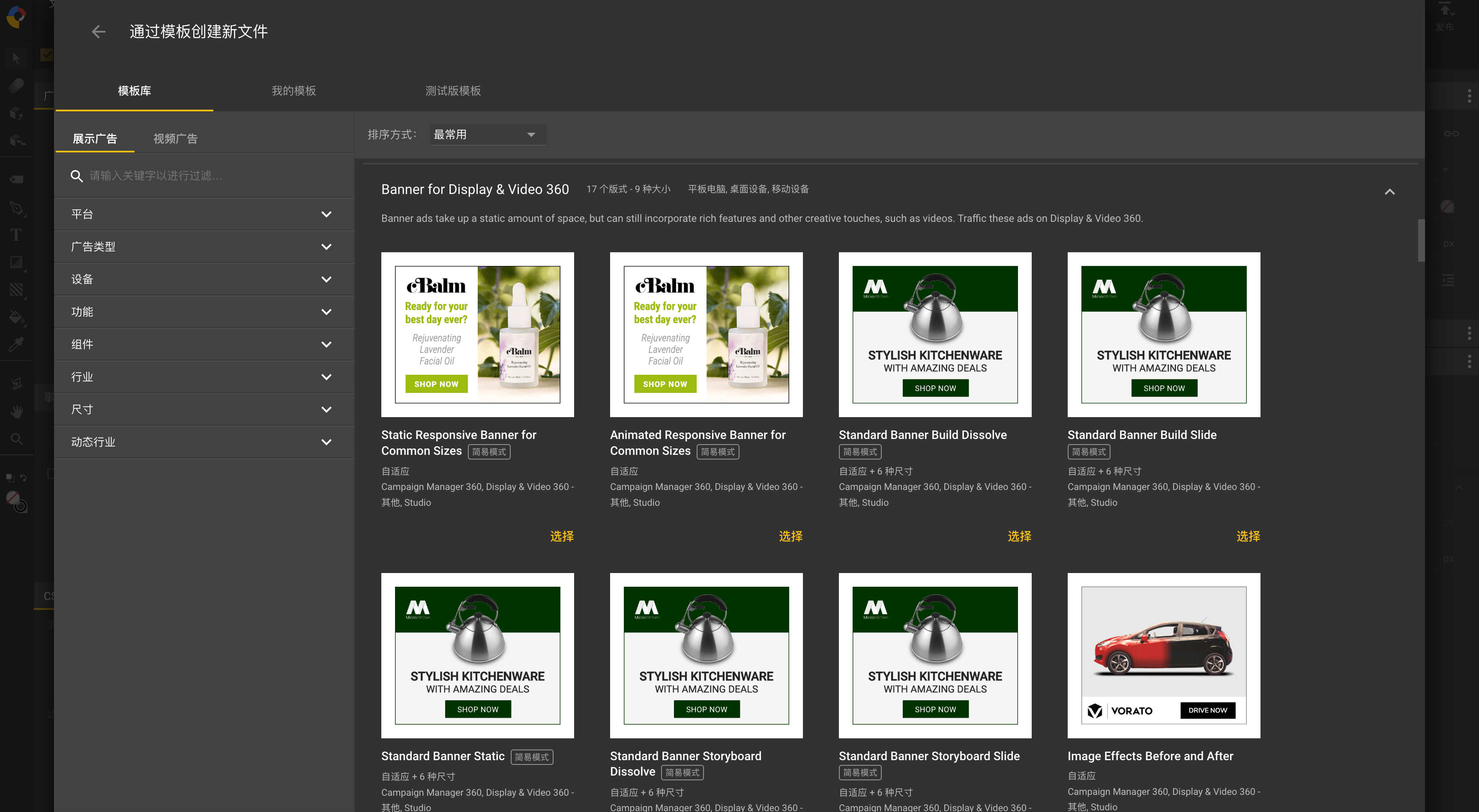The height and width of the screenshot is (812, 1479).
Task: Switch to the 我的模板 tab
Action: tap(293, 91)
